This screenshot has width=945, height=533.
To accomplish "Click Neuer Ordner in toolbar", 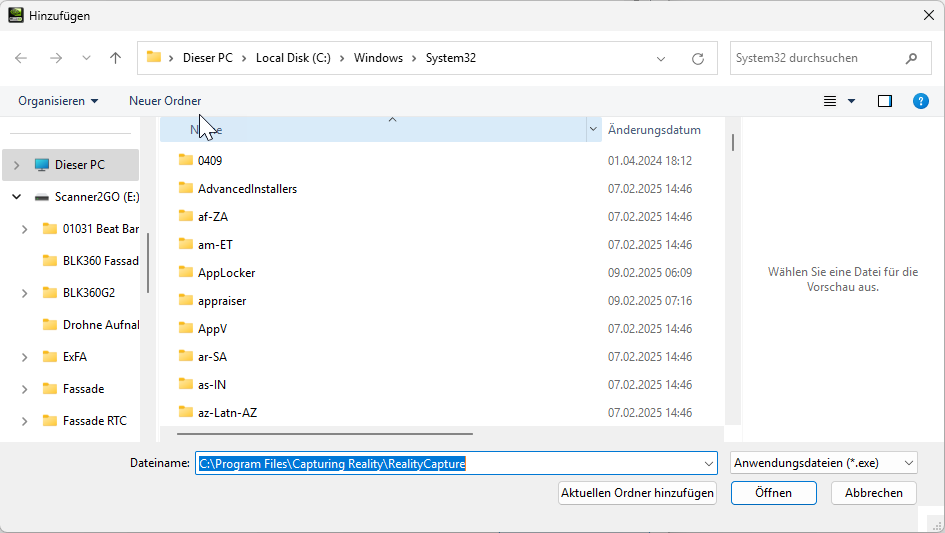I will [165, 101].
